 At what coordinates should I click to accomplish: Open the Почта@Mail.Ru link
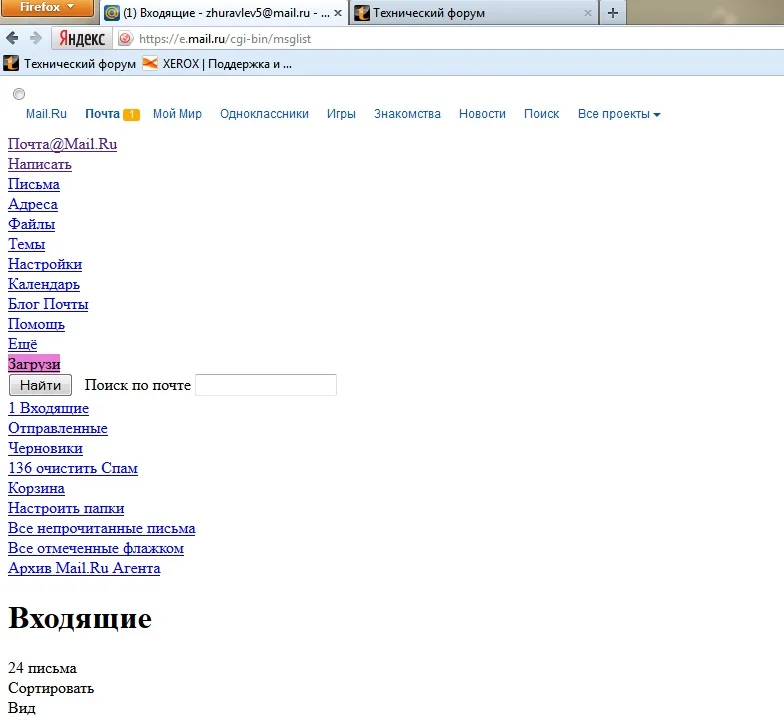tap(62, 144)
